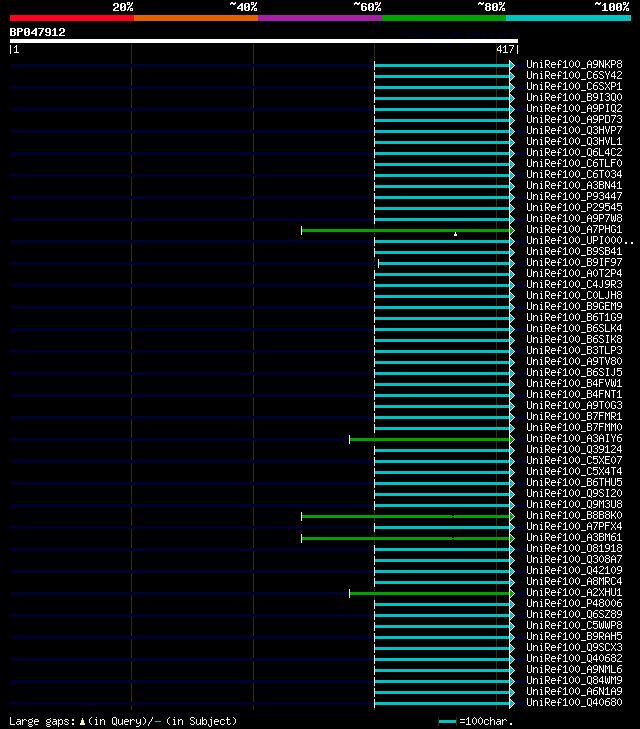Select the UniRef100_B4FVW1 label
This screenshot has height=729, width=640.
[x=574, y=383]
